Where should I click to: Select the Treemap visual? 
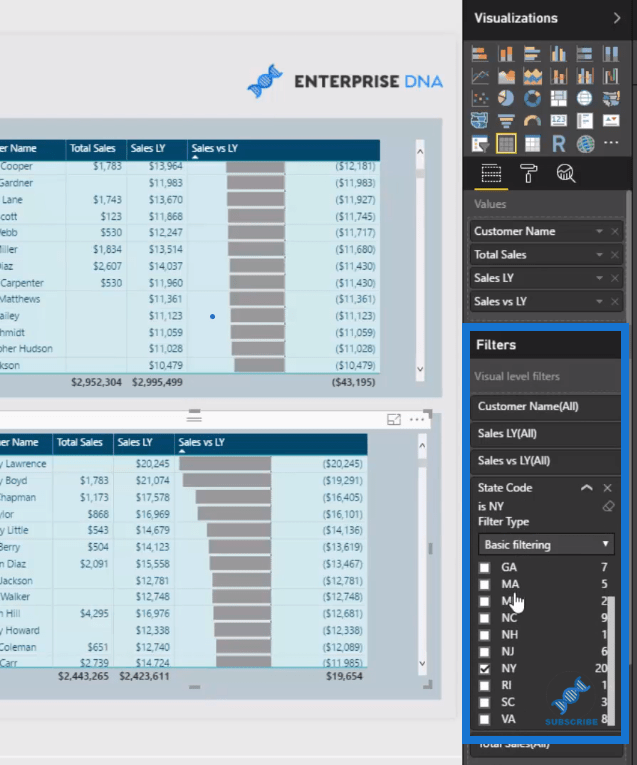pyautogui.click(x=558, y=99)
